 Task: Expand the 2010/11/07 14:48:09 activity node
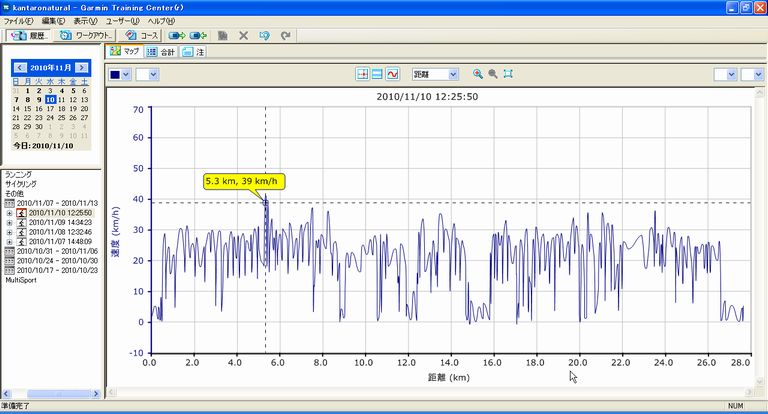point(9,242)
